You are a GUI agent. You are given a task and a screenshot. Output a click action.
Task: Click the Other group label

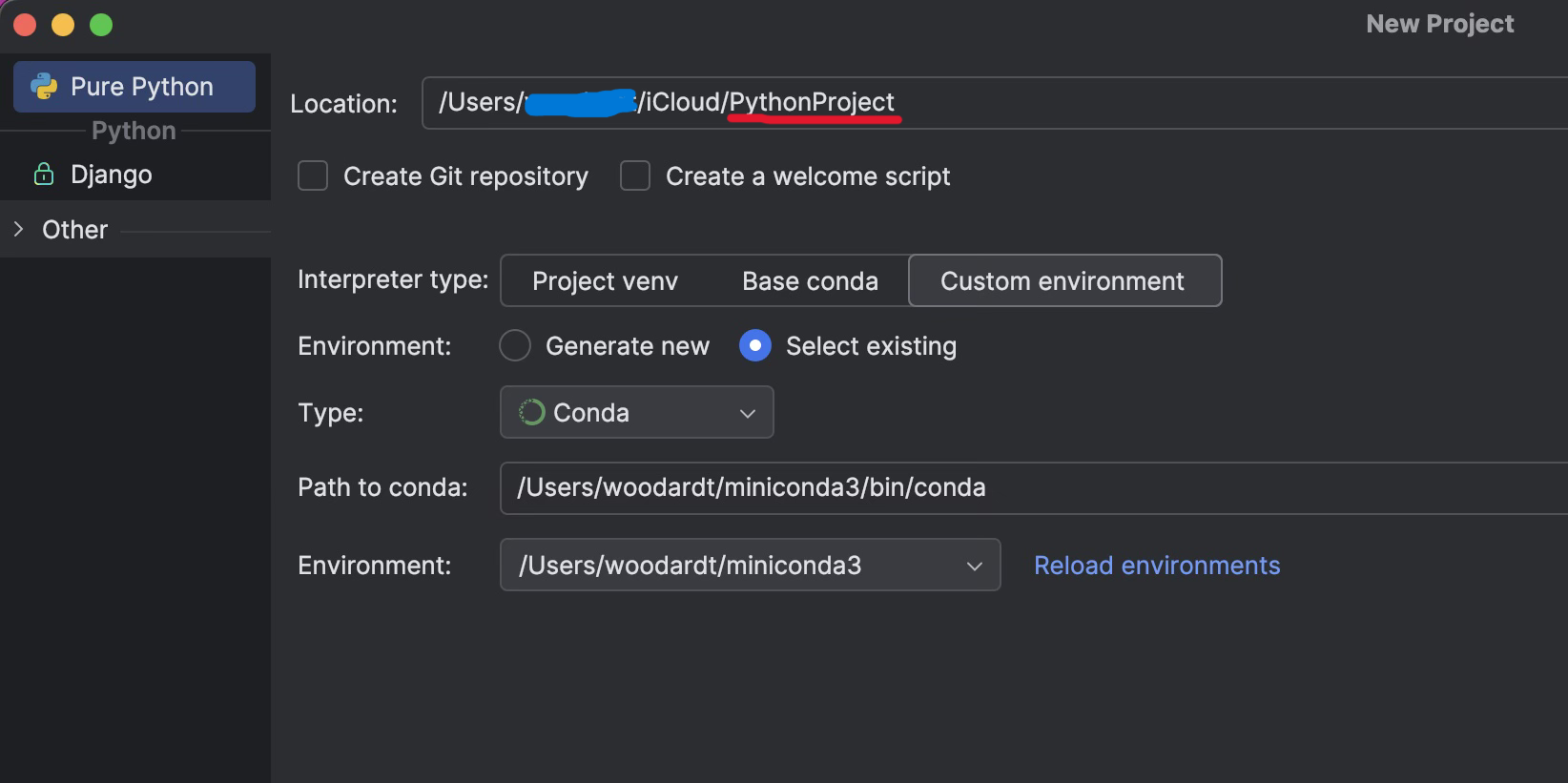click(x=75, y=230)
